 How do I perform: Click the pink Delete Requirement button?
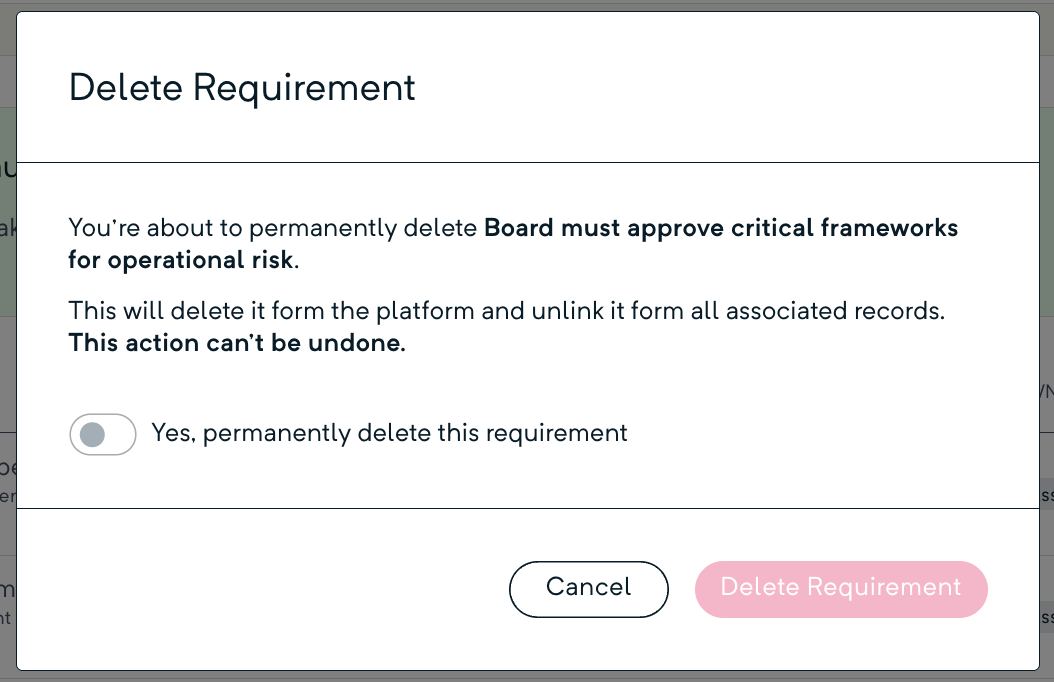[x=840, y=588]
